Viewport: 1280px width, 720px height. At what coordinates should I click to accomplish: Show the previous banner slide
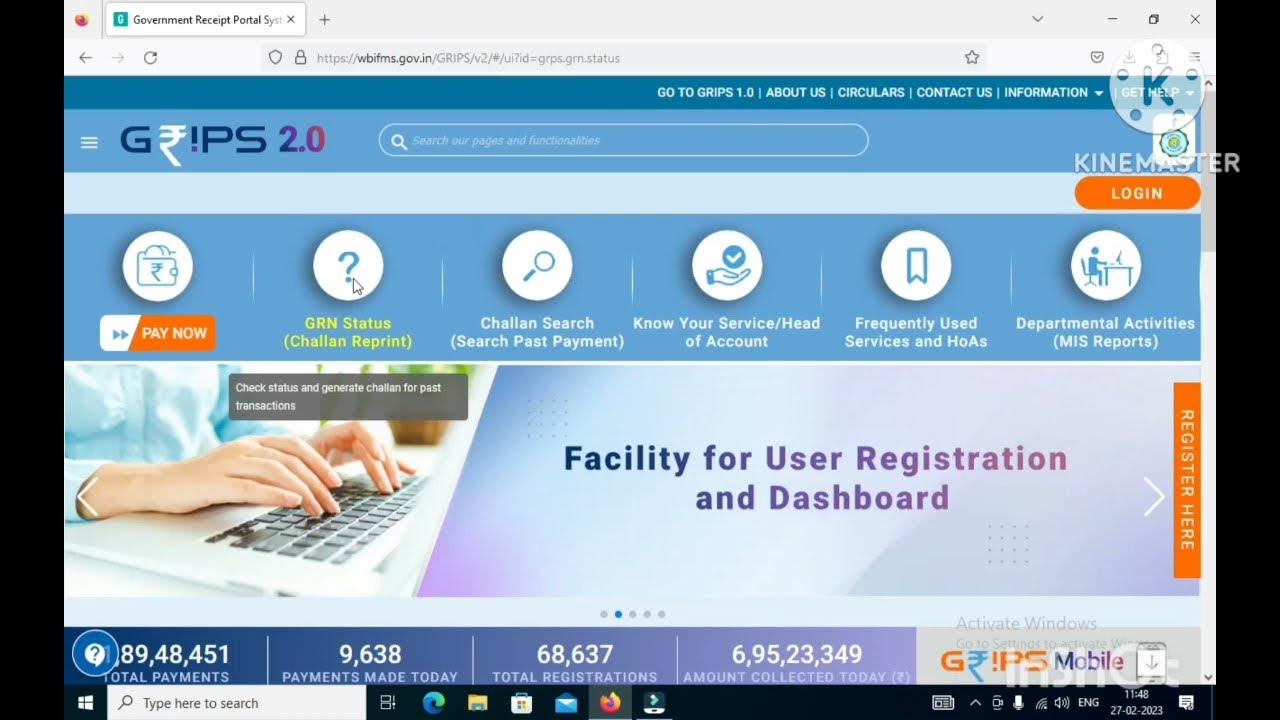click(88, 497)
